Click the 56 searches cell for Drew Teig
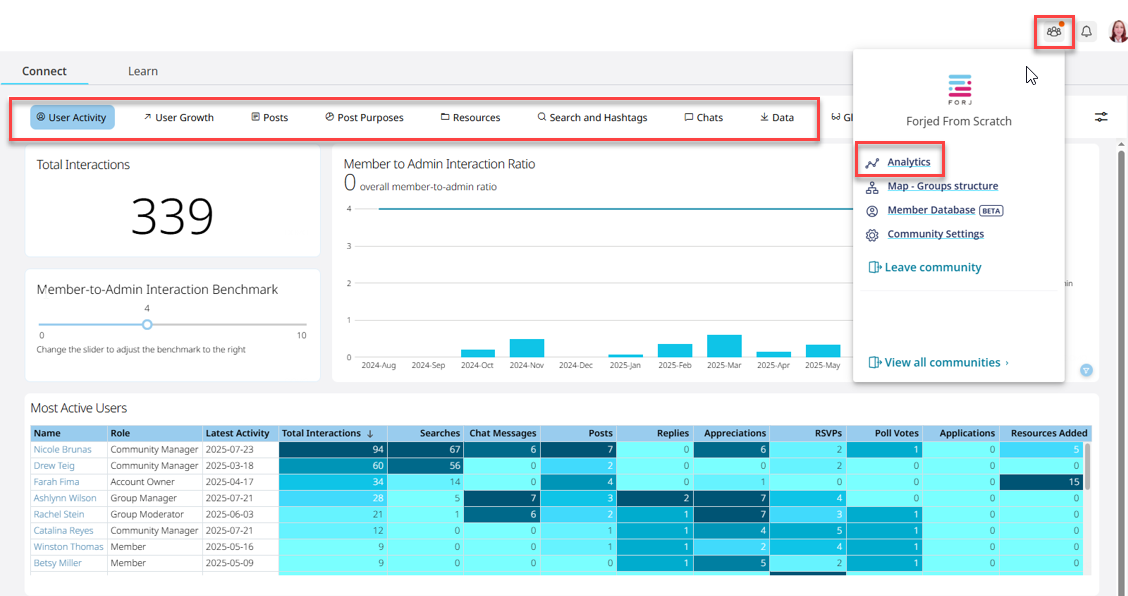The height and width of the screenshot is (596, 1128). coord(425,466)
